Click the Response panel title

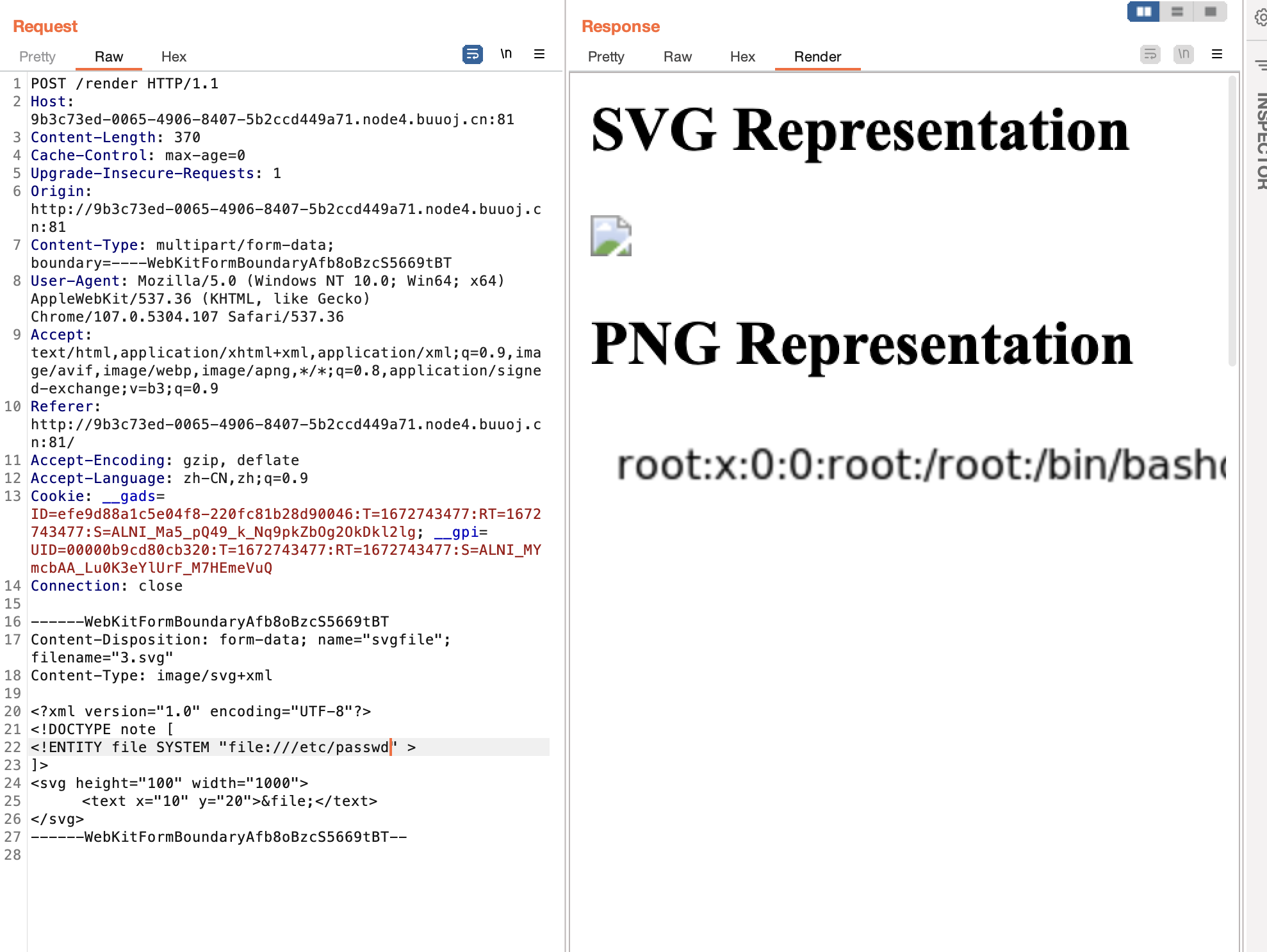point(621,26)
